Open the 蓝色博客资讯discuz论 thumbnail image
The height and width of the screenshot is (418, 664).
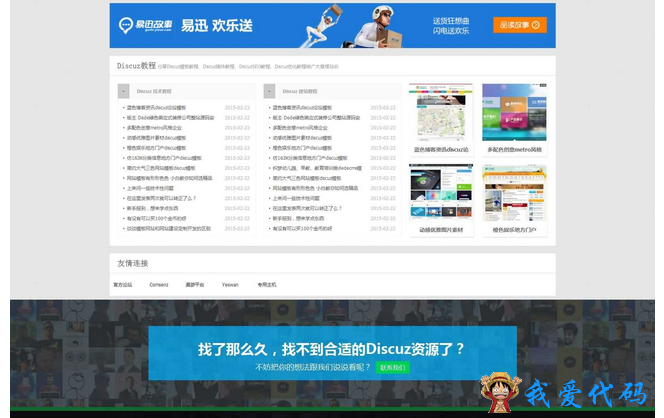click(x=441, y=112)
